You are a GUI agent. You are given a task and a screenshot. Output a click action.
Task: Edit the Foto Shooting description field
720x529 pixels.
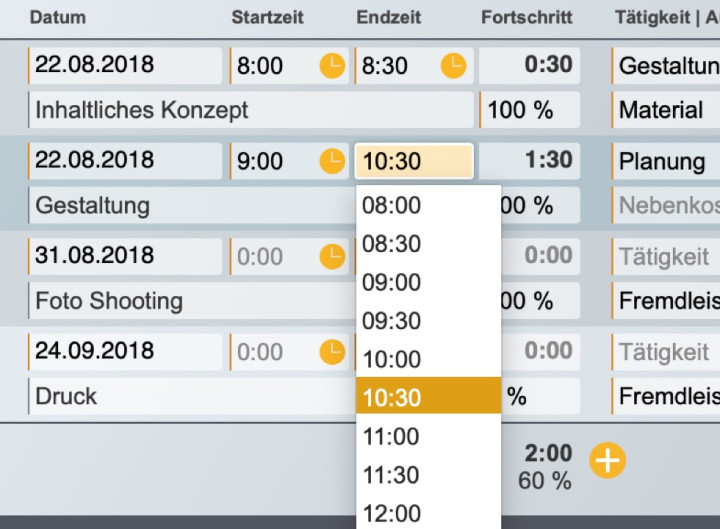click(x=190, y=301)
